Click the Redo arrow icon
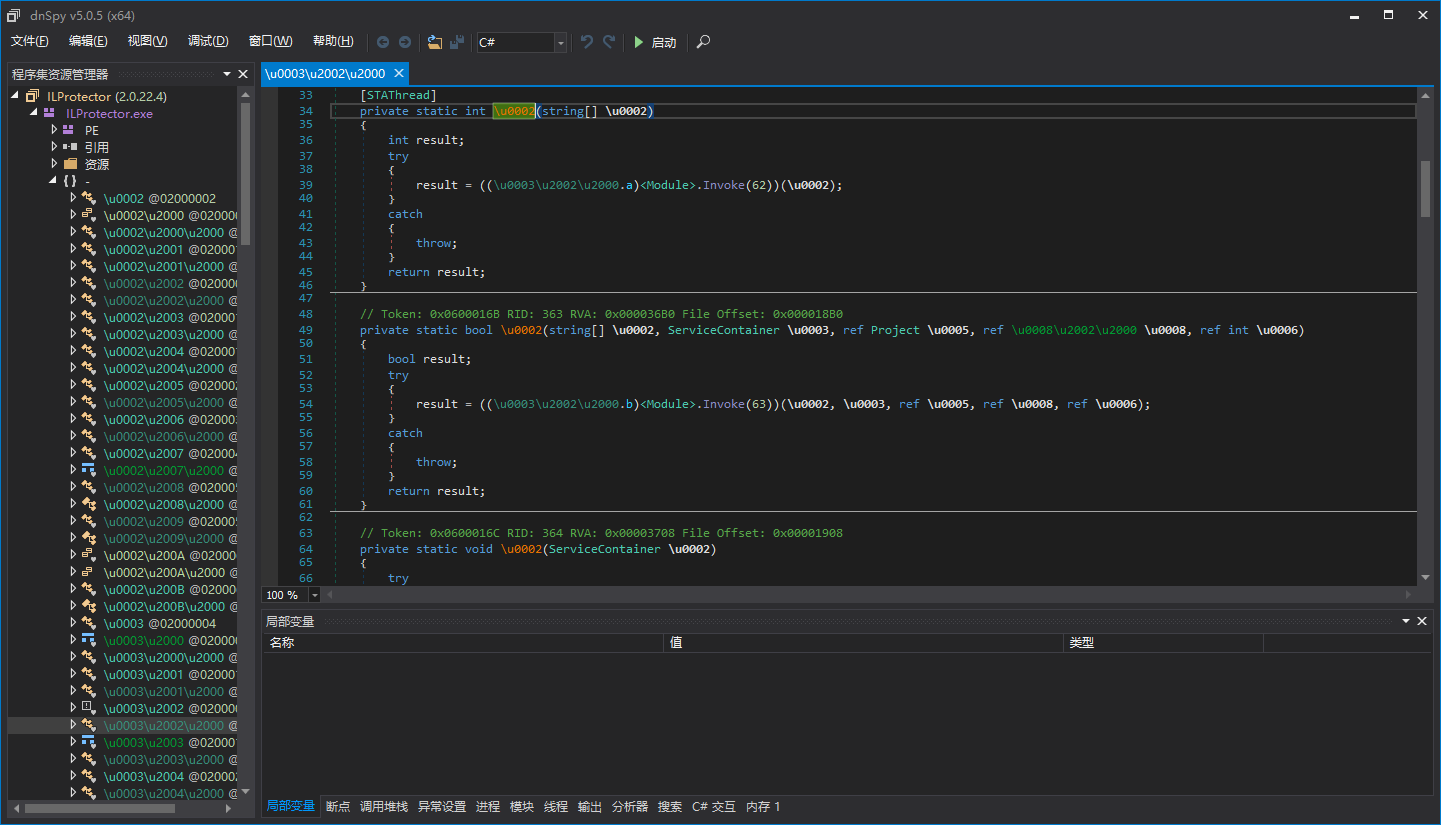Screen dimensions: 1441x825 click(x=609, y=42)
